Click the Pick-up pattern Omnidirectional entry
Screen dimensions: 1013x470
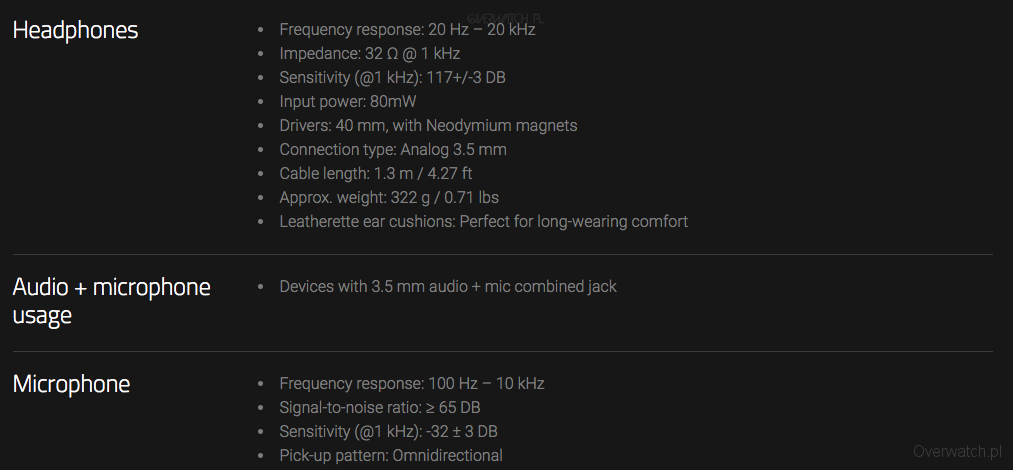(x=391, y=456)
